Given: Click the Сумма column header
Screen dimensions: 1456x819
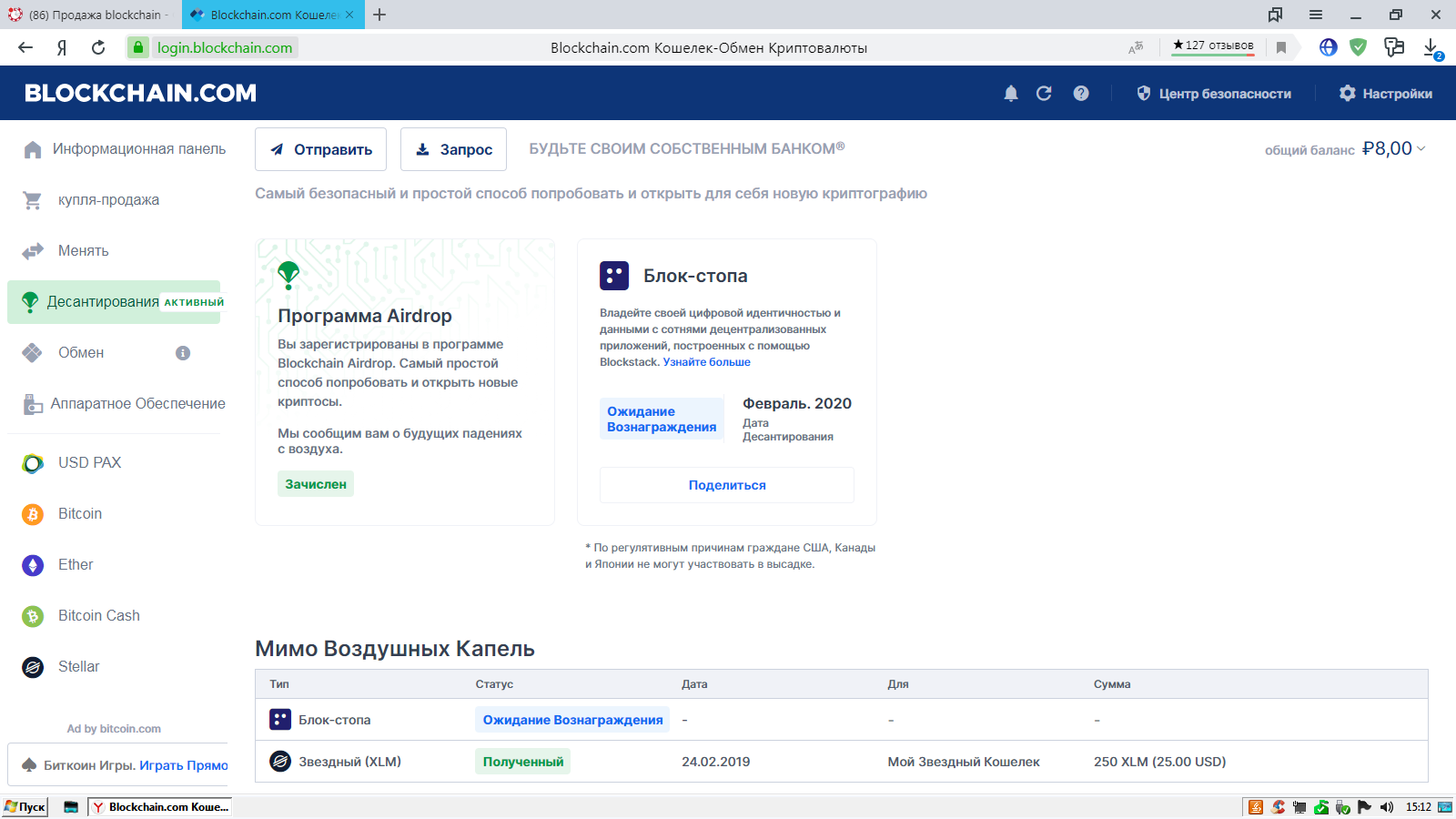Looking at the screenshot, I should (1112, 684).
